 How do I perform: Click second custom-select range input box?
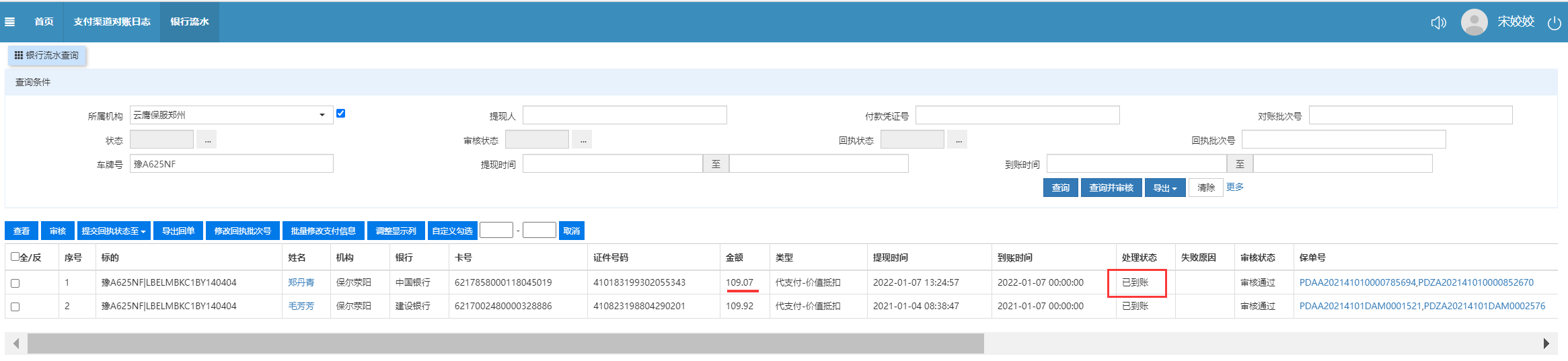point(539,231)
